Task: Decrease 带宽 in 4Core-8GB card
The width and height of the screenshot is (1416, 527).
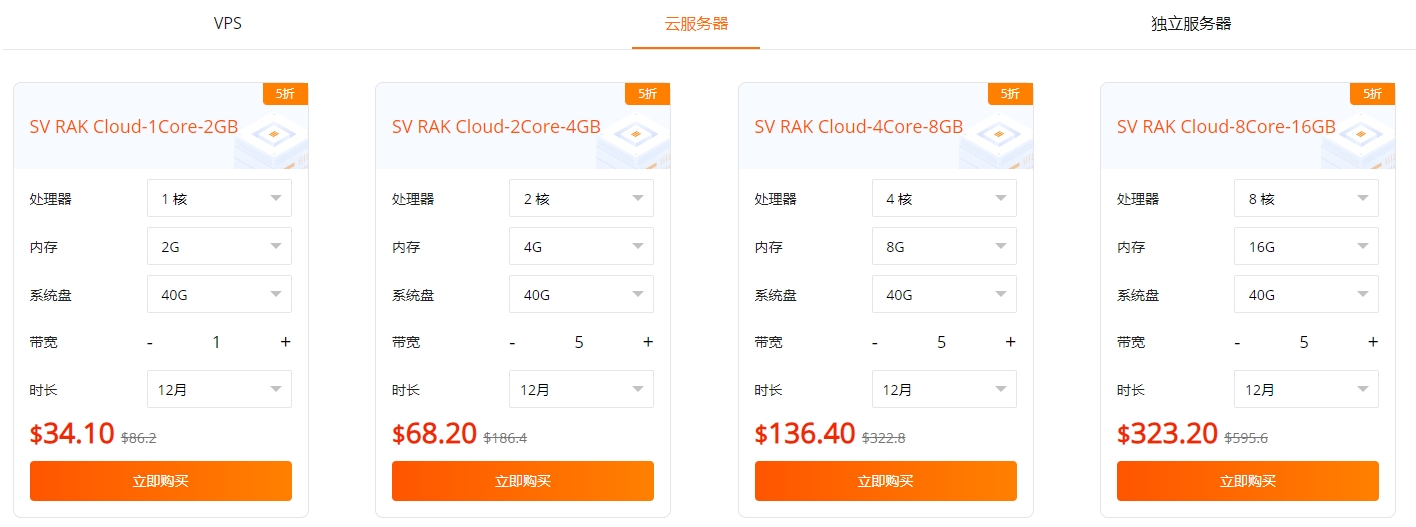Action: pos(875,342)
